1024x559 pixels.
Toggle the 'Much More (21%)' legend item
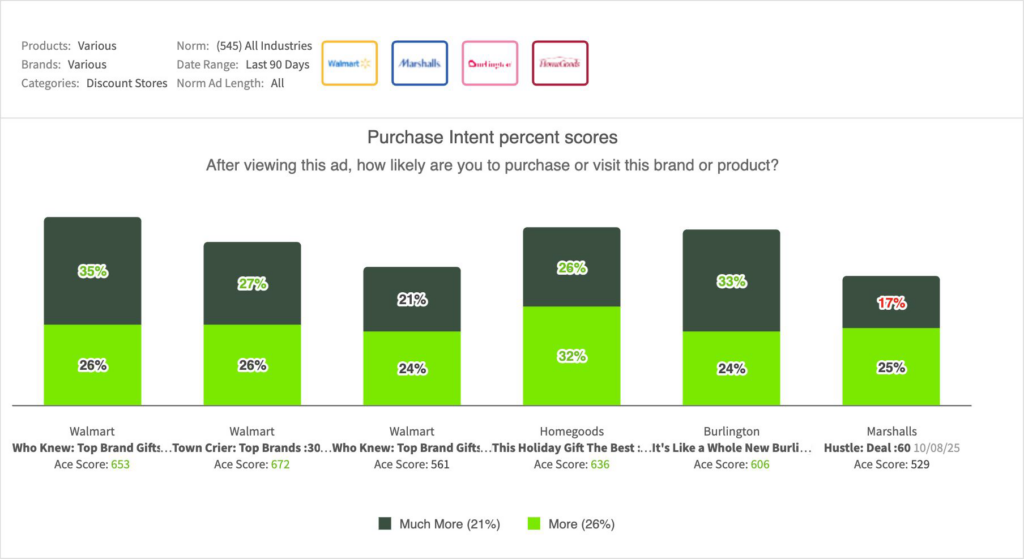[x=449, y=524]
